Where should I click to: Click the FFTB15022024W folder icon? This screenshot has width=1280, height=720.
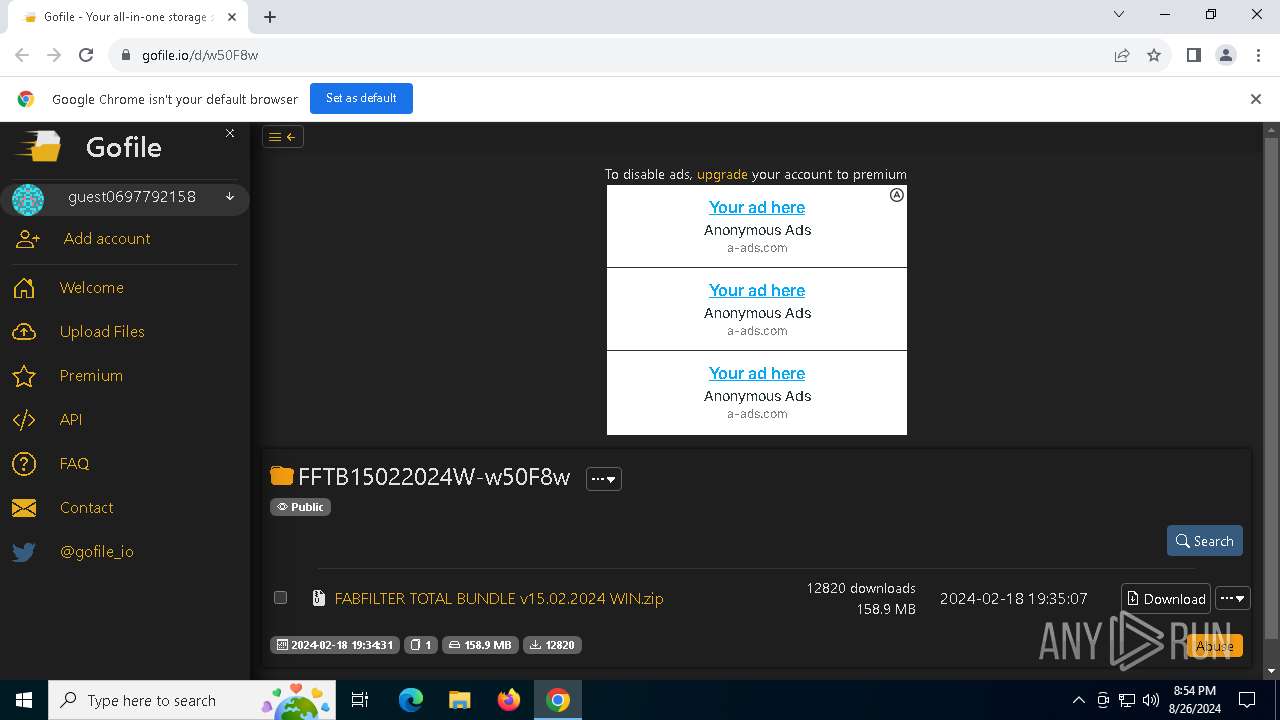pos(282,476)
